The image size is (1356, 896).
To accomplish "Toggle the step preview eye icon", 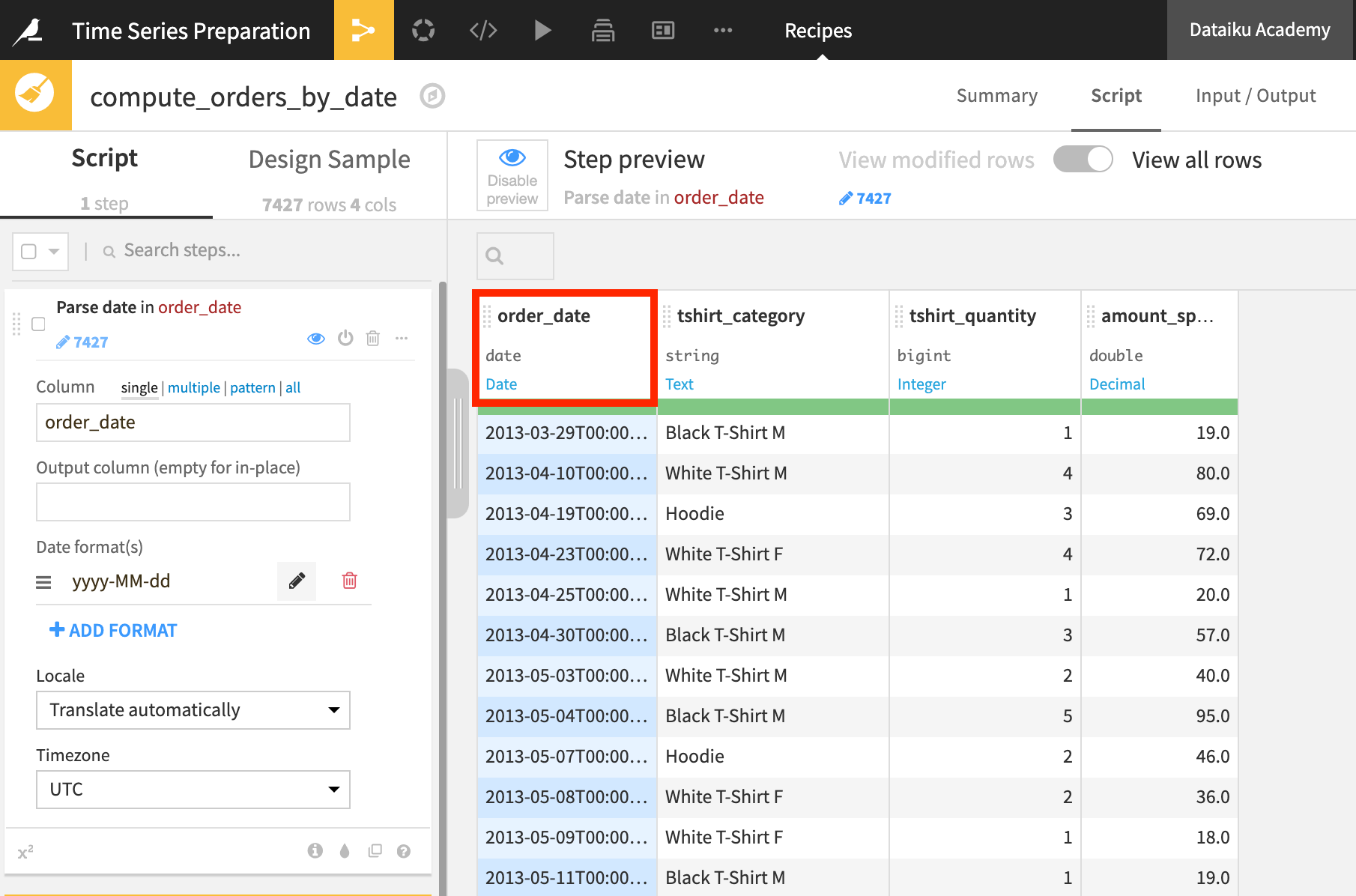I will [316, 339].
